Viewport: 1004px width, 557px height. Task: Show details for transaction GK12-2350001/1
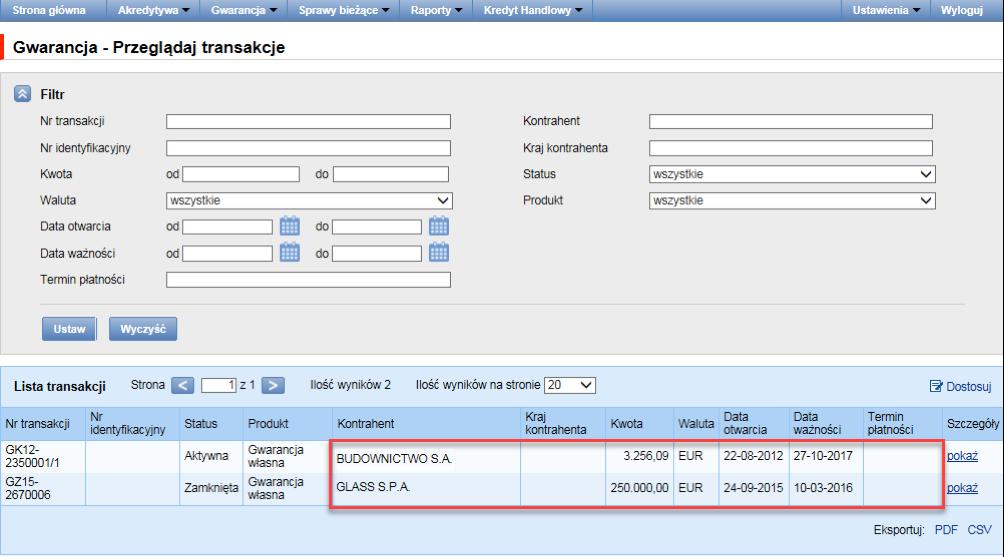[962, 456]
